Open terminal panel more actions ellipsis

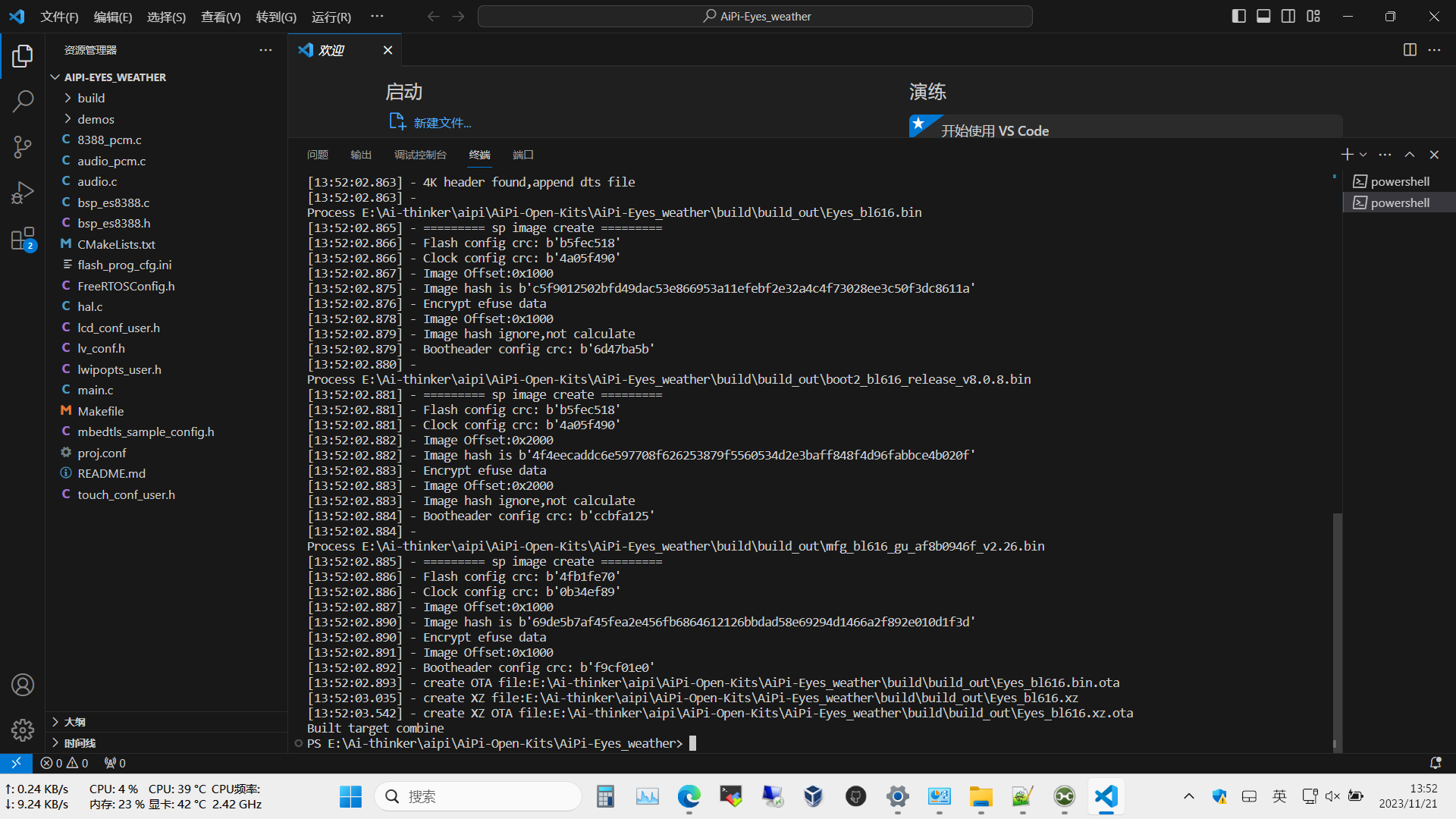coord(1385,155)
